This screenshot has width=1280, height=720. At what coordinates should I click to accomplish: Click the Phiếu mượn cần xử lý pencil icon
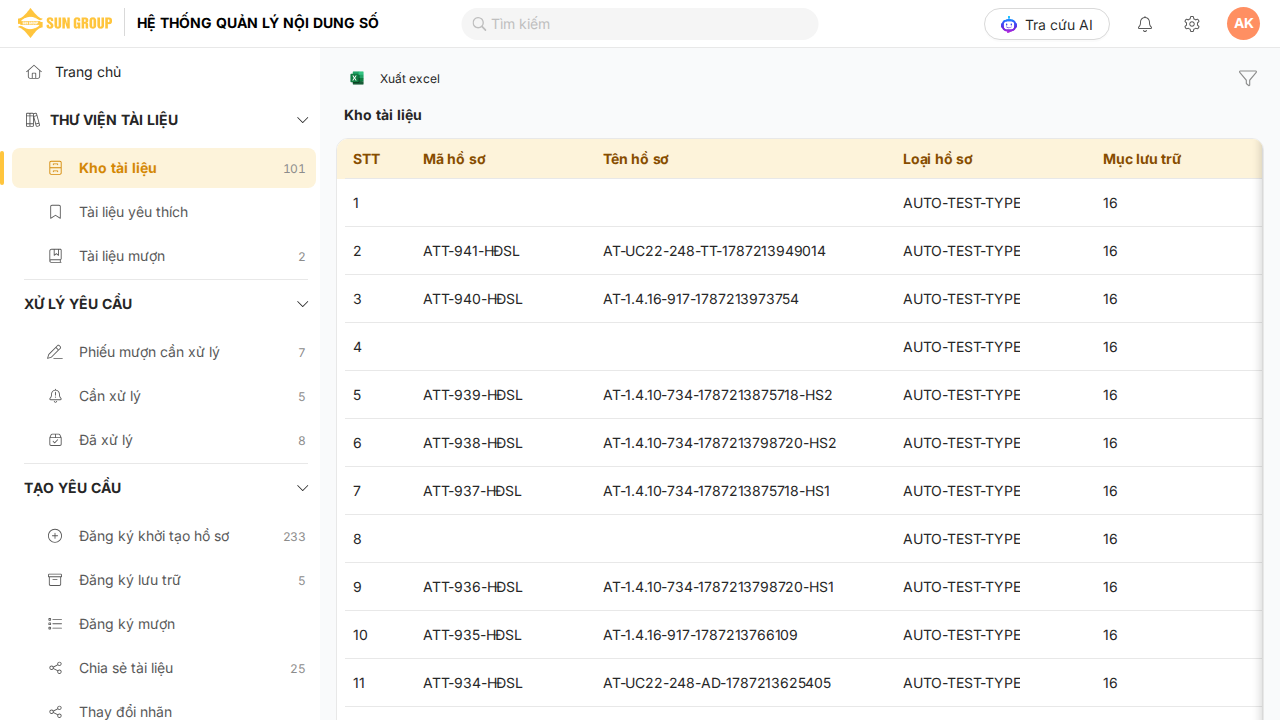[x=56, y=352]
